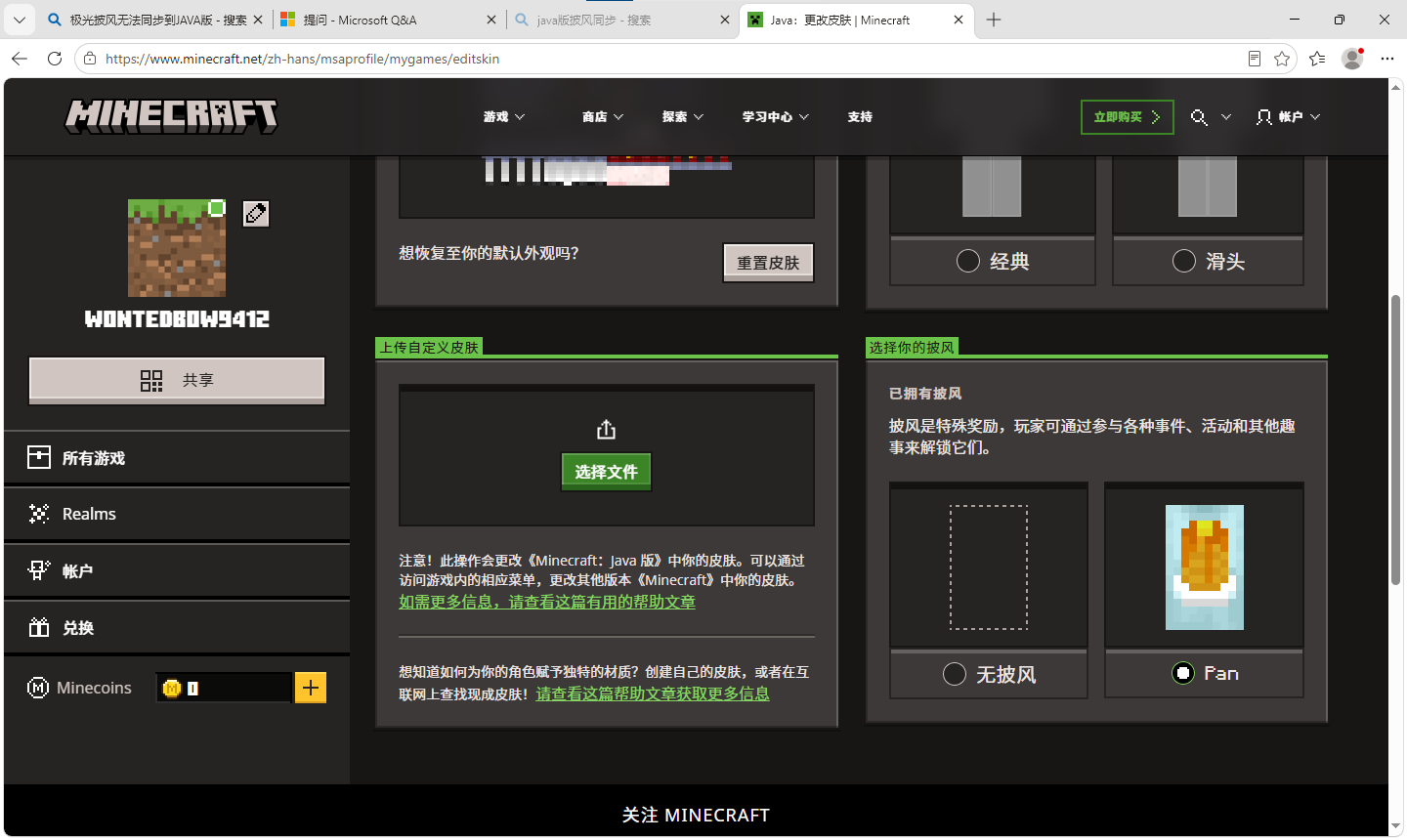
Task: Open the favorites list icon
Action: pyautogui.click(x=1317, y=59)
